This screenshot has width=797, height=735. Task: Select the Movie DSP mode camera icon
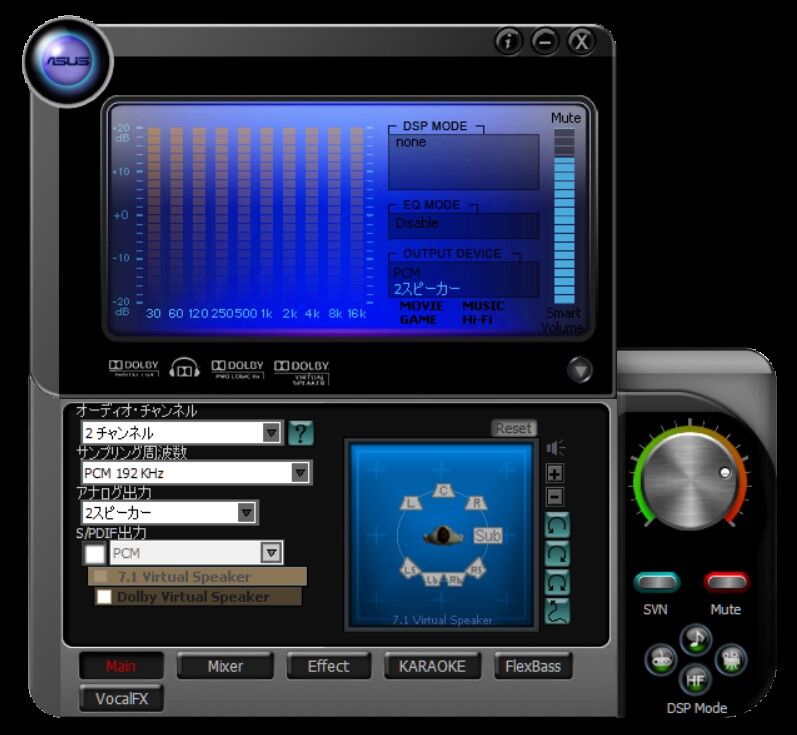pos(731,660)
